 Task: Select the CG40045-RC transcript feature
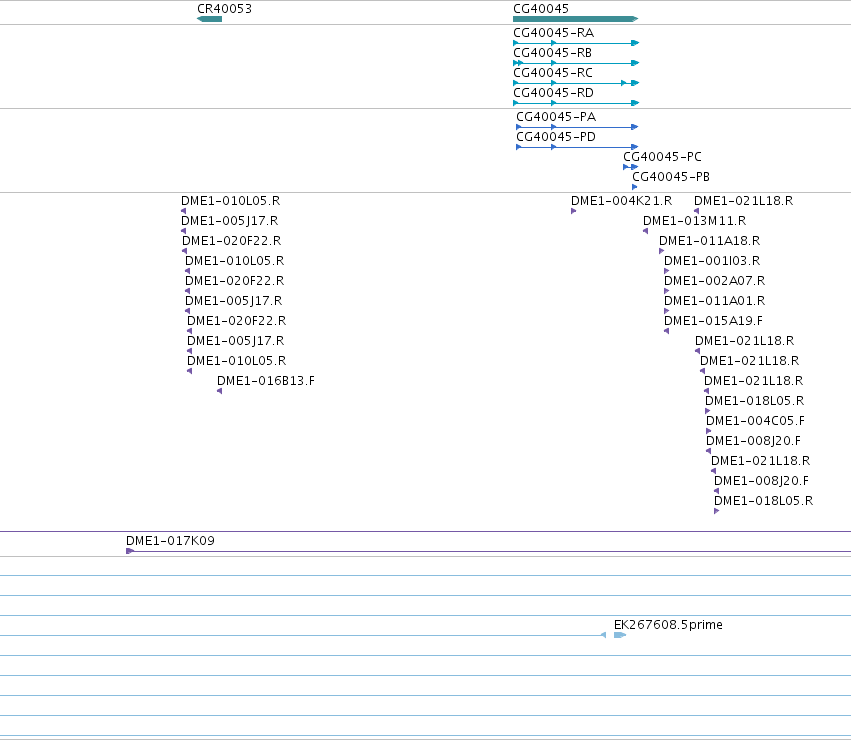pyautogui.click(x=576, y=83)
